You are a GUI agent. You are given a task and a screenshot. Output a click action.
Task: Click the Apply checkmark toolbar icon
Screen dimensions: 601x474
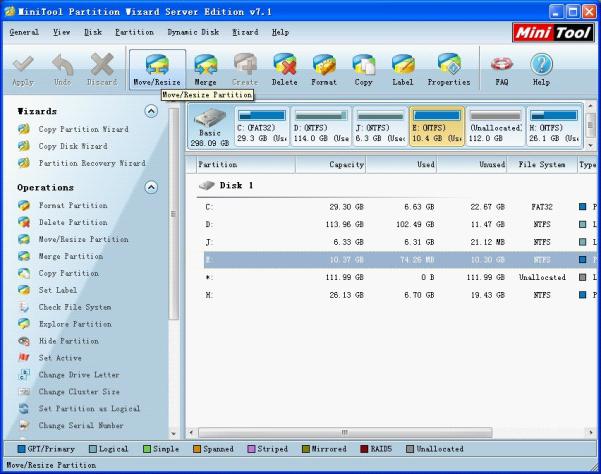click(23, 70)
